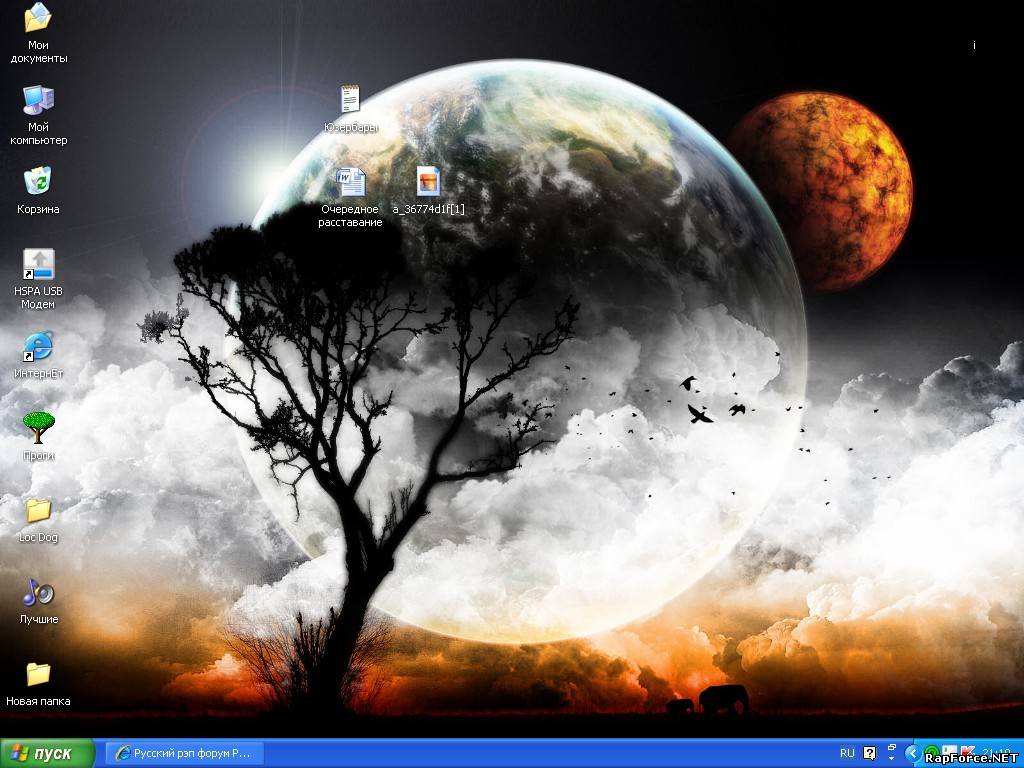The height and width of the screenshot is (768, 1024).
Task: Restore the language bar button
Action: [x=891, y=747]
